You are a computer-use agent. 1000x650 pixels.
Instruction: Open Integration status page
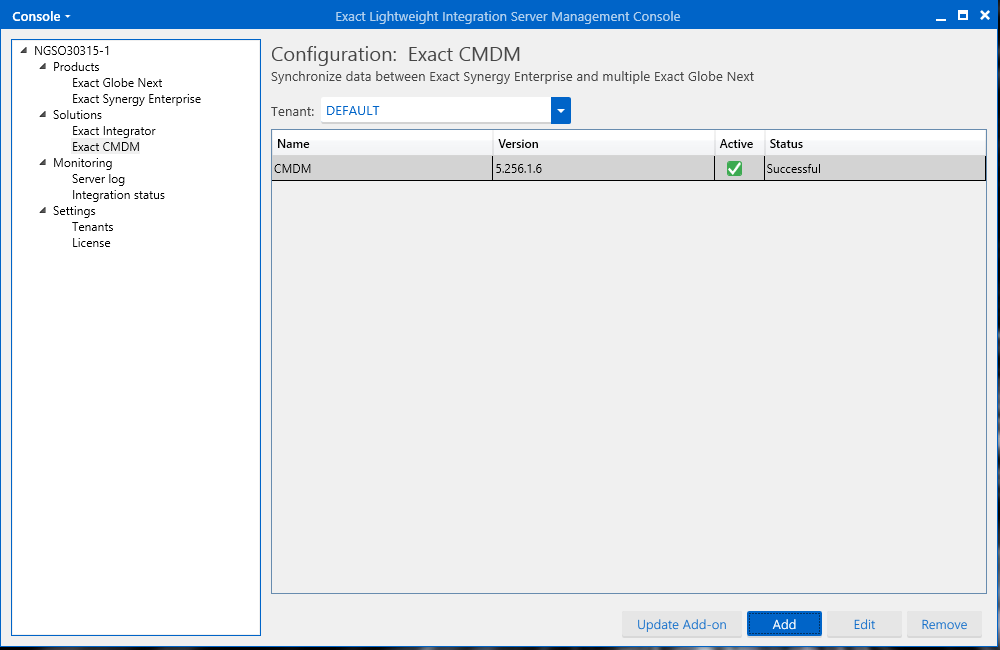[x=118, y=195]
